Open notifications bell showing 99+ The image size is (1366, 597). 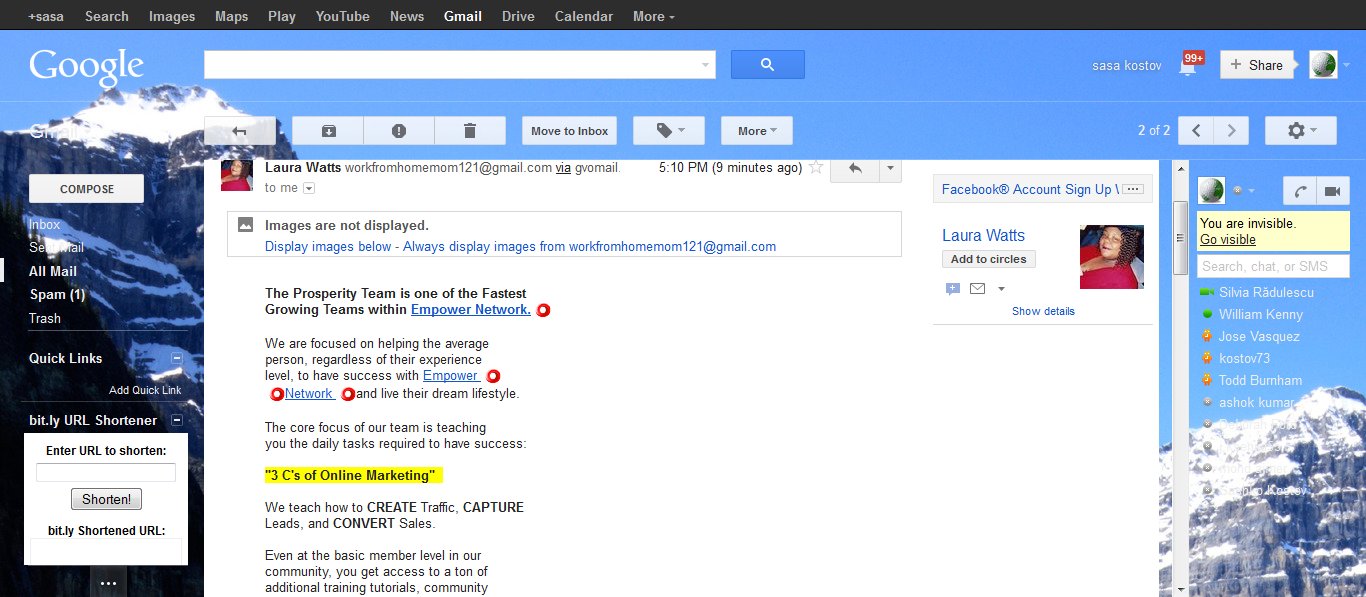[x=1190, y=64]
